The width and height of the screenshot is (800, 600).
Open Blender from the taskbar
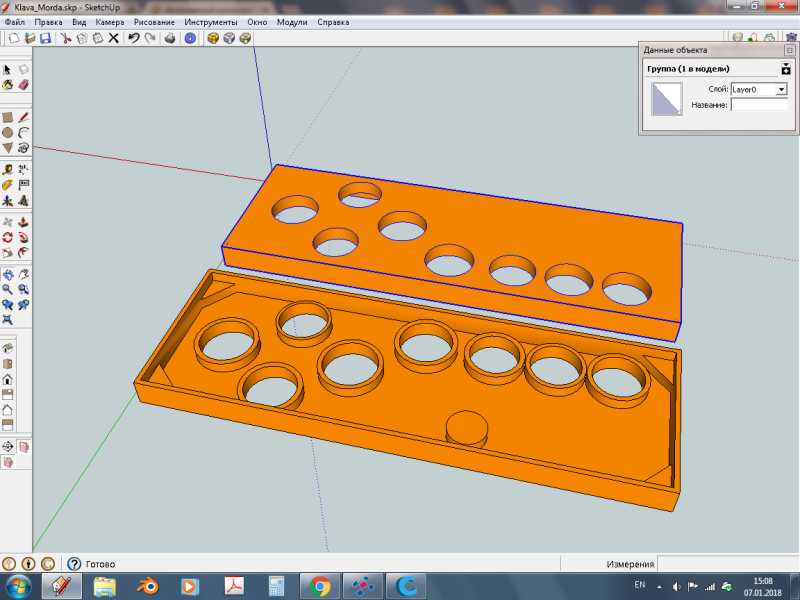[147, 587]
